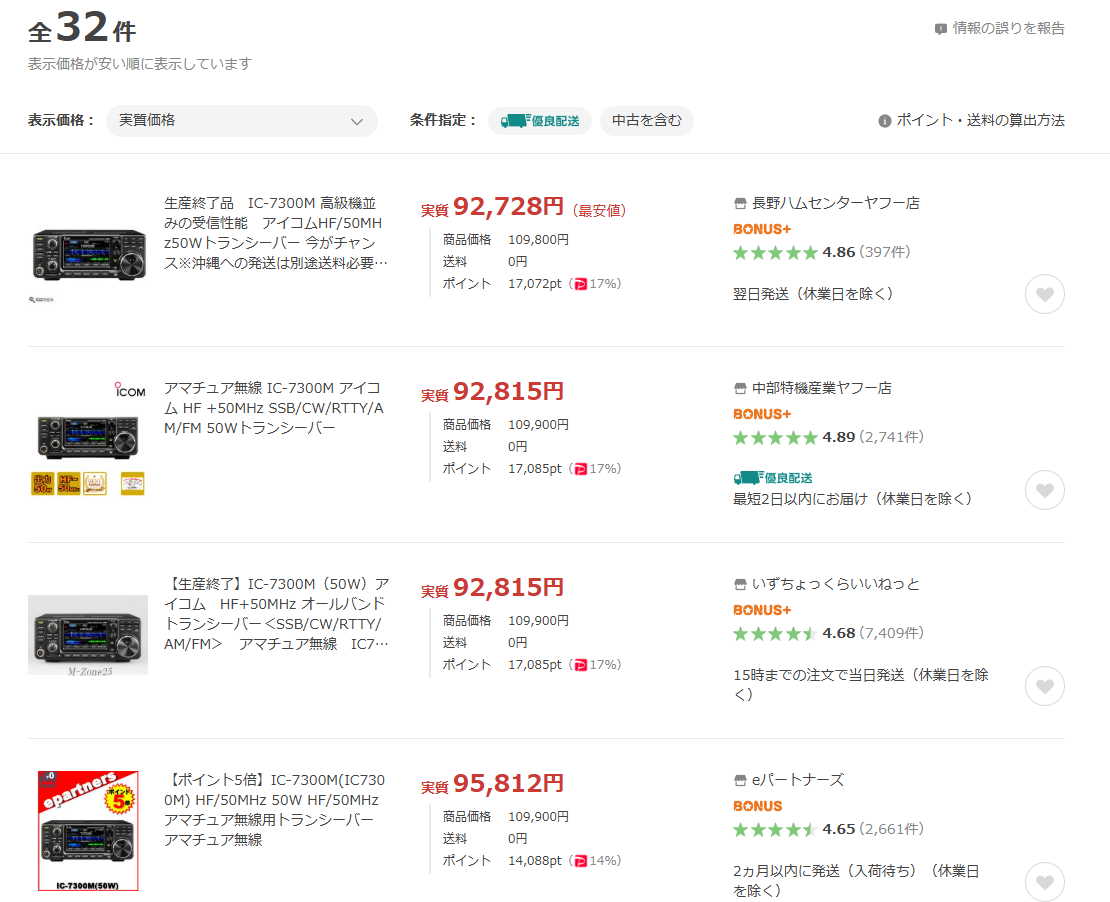
Task: Open the 中部特機産業ヤフー店 store link
Action: (x=821, y=388)
